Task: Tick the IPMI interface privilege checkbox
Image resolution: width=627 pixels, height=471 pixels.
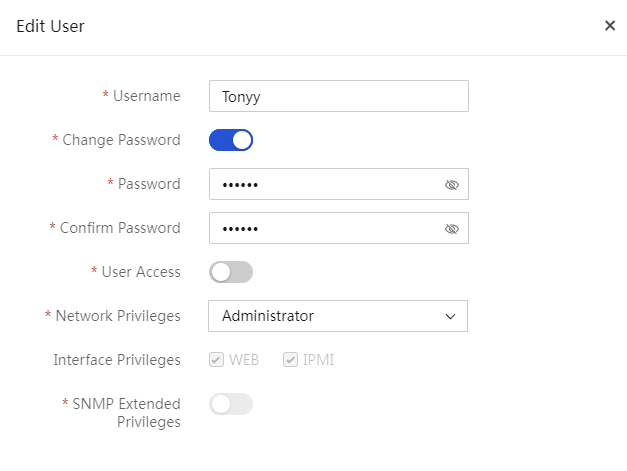Action: click(290, 360)
